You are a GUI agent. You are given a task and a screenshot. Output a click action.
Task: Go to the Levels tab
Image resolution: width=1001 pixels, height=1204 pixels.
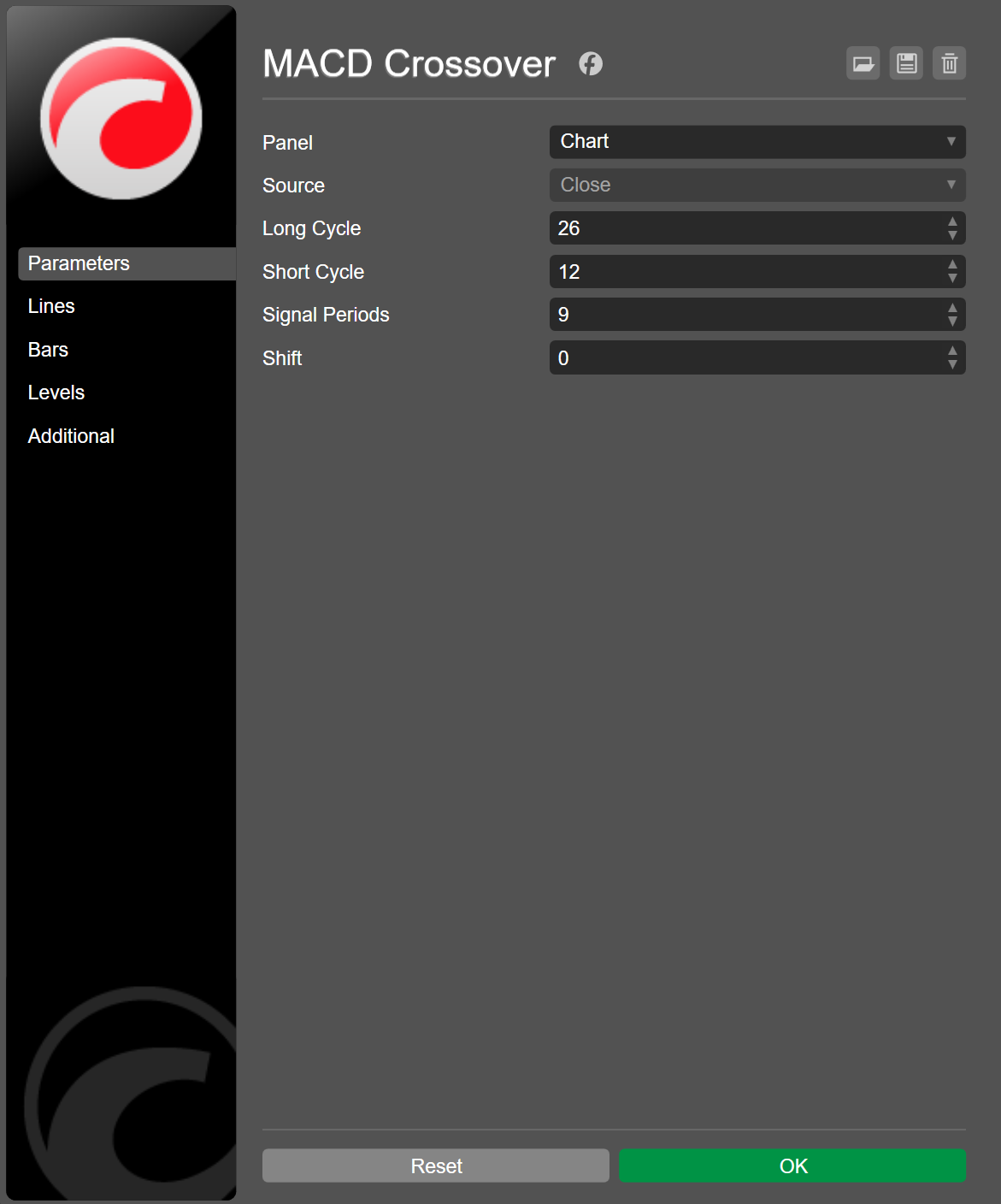click(x=56, y=392)
